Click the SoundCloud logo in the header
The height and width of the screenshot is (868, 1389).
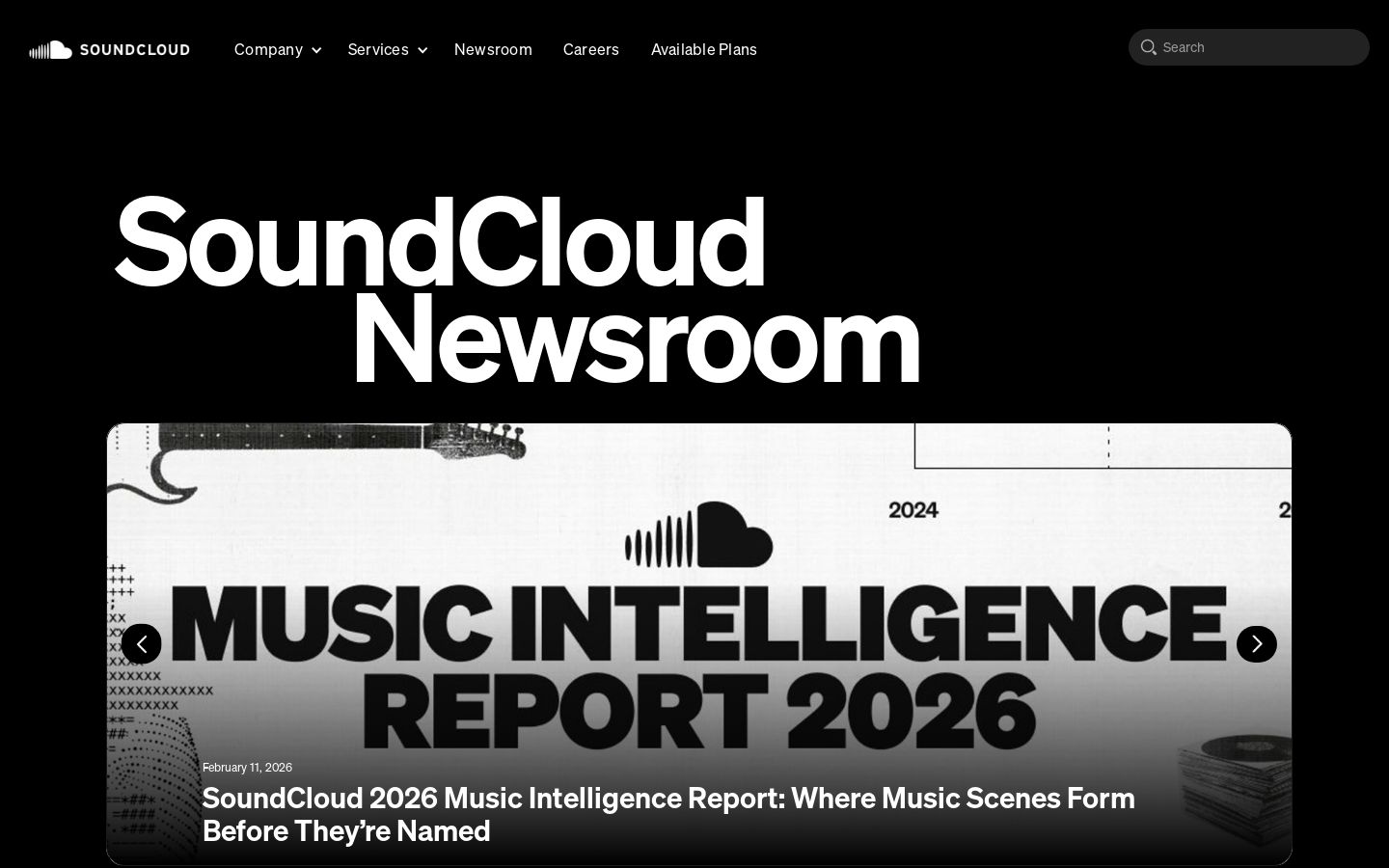click(x=109, y=49)
